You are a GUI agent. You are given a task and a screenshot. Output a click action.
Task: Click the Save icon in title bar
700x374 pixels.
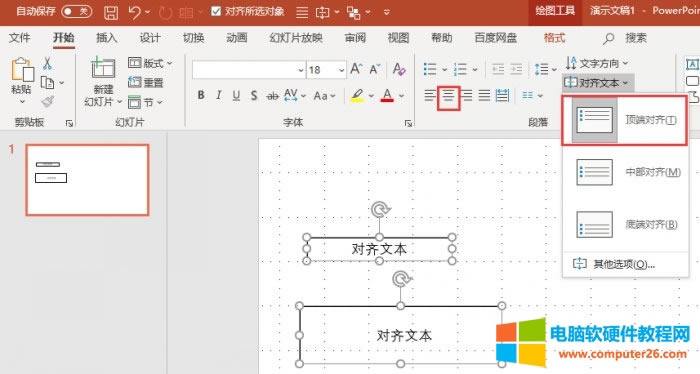[111, 12]
